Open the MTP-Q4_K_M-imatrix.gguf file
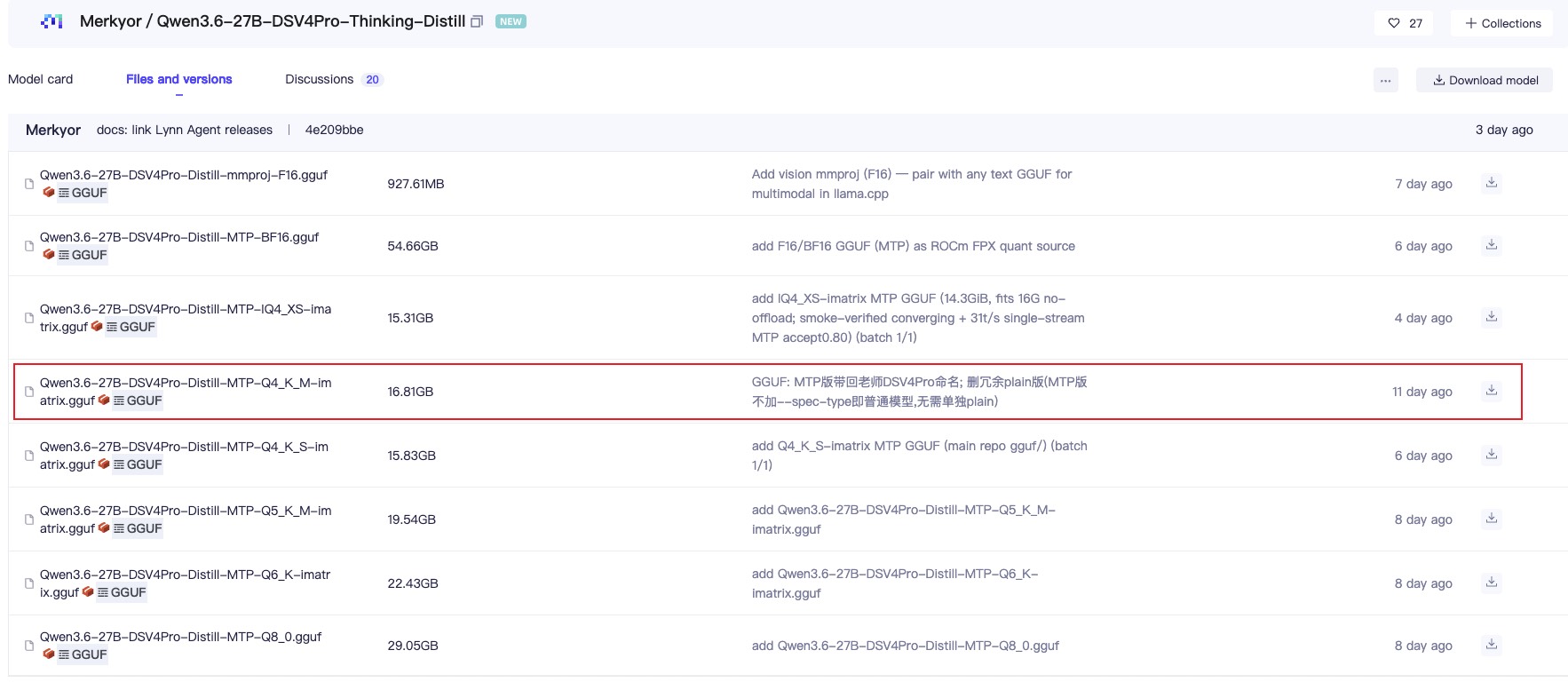This screenshot has height=682, width=1568. point(186,391)
